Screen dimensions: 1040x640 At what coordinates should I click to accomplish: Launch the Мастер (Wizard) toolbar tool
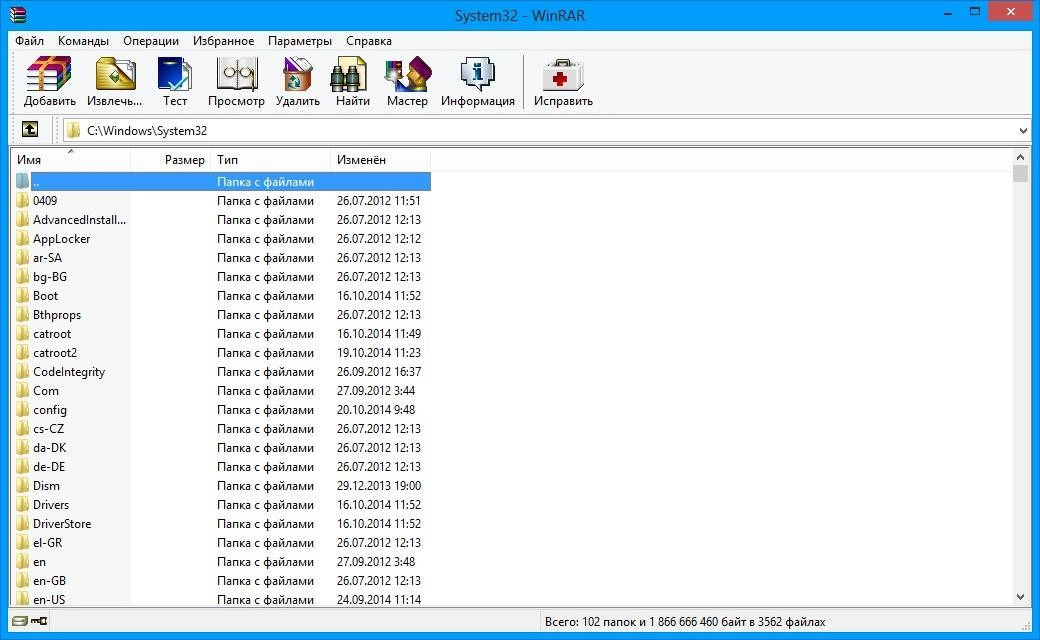point(407,81)
